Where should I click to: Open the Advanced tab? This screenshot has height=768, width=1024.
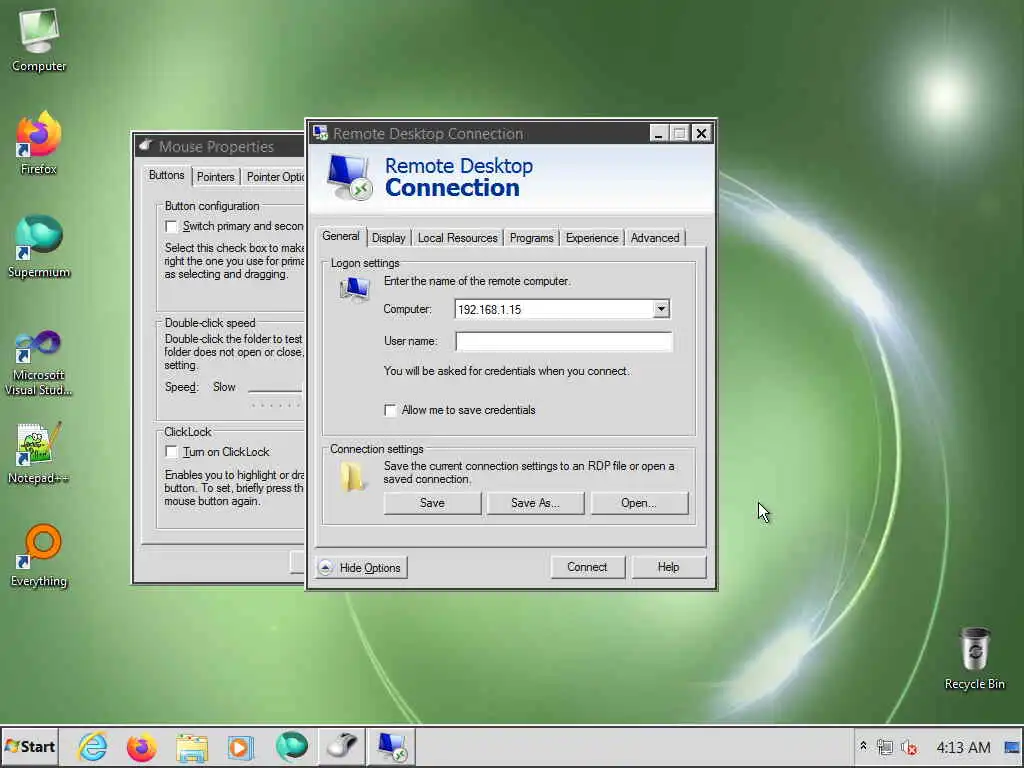pos(655,238)
